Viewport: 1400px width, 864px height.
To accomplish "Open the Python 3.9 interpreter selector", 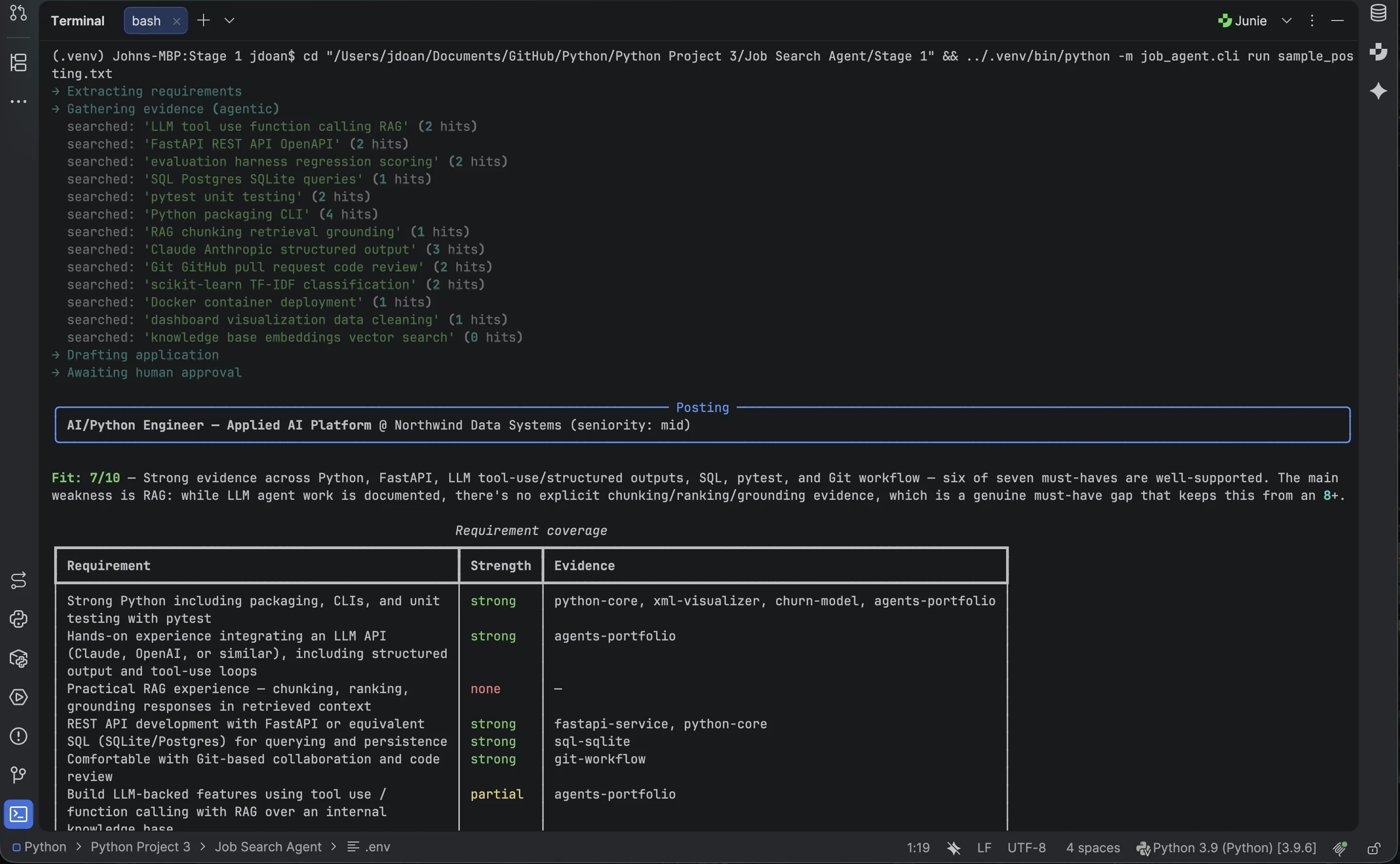I will (x=1226, y=847).
